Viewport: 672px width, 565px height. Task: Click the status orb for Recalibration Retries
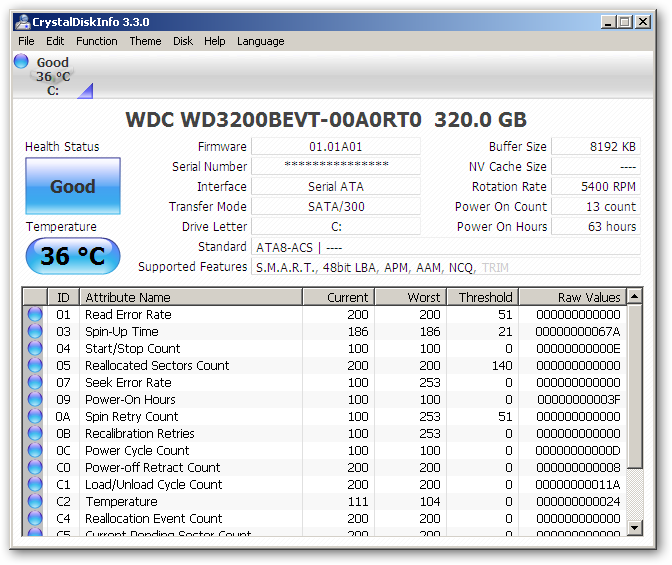coord(35,433)
